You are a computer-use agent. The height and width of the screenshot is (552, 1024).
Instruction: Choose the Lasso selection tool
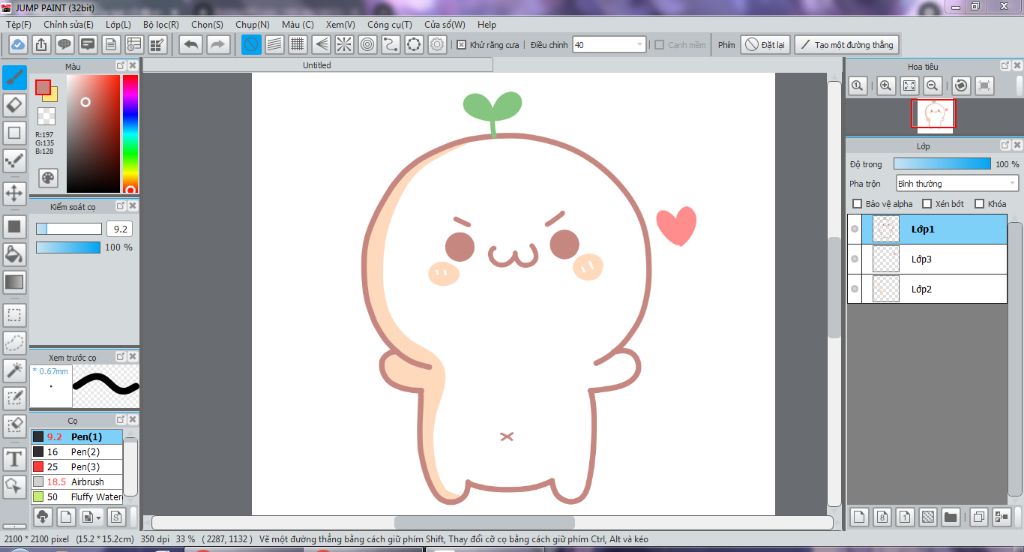14,343
